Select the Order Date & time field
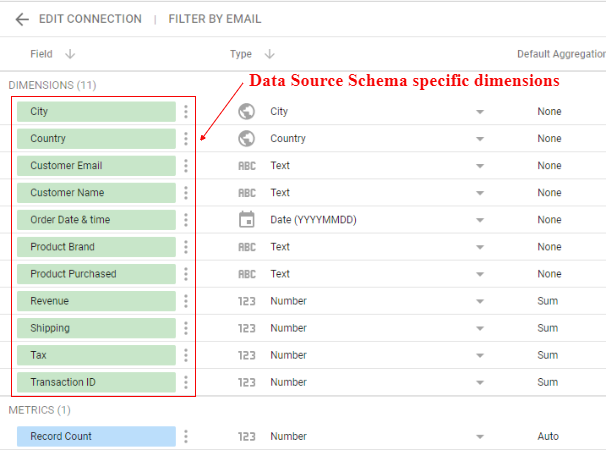 tap(96, 220)
